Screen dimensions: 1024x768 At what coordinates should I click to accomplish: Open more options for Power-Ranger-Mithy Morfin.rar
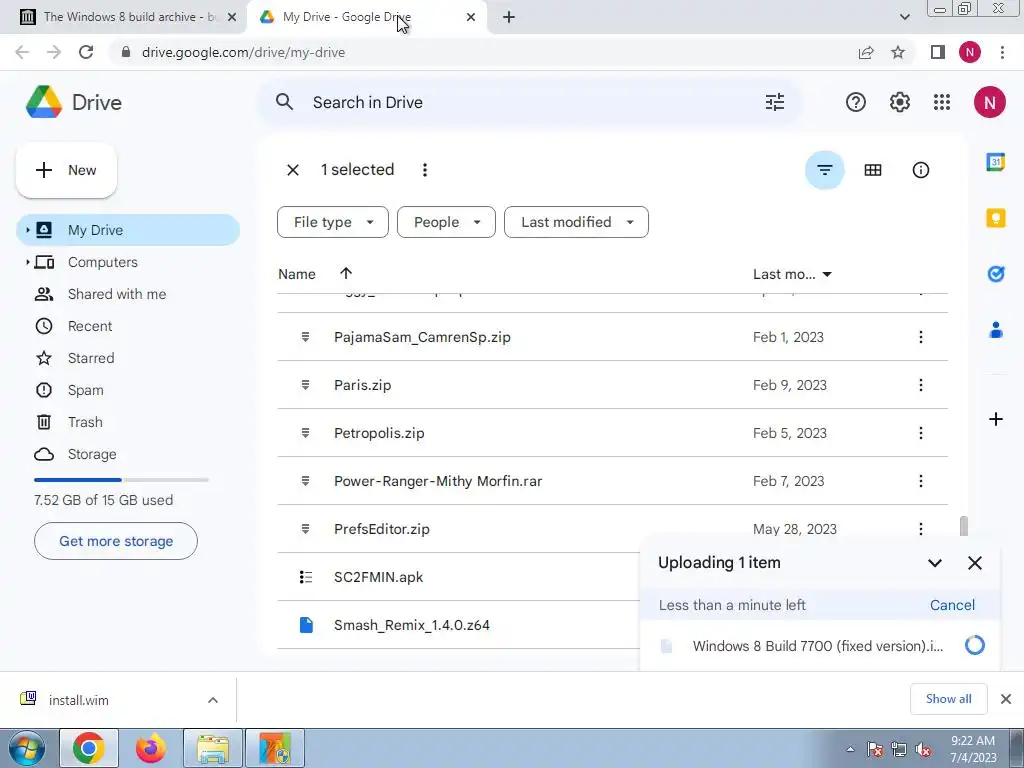(920, 481)
